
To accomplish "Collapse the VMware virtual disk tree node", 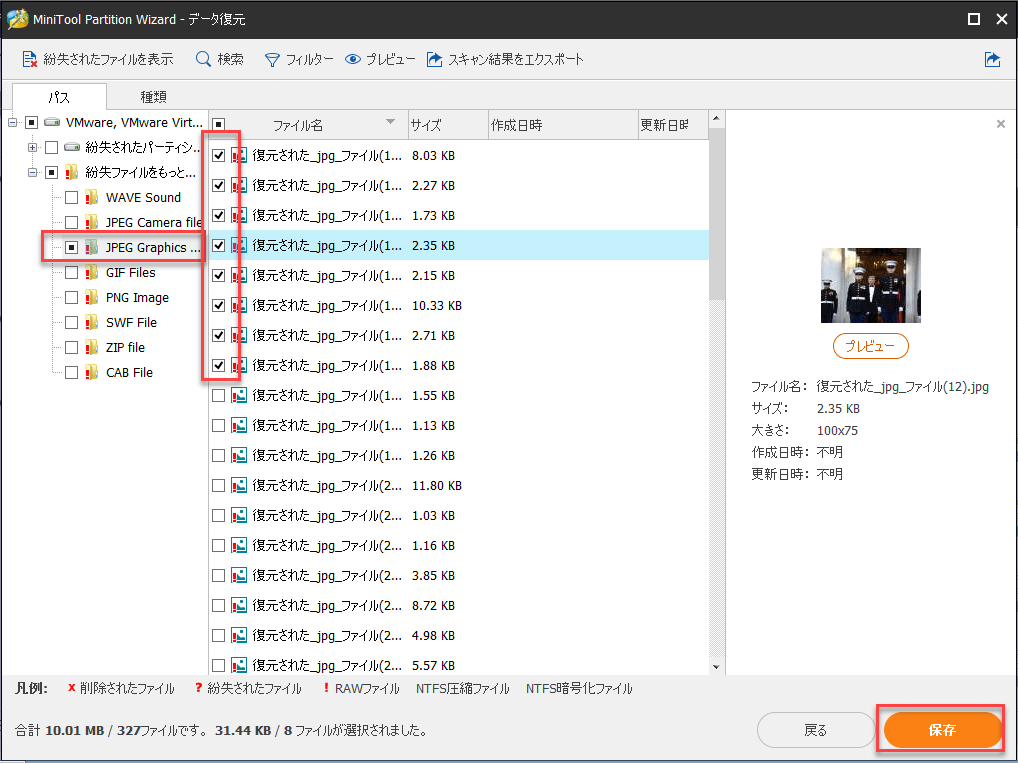I will 10,122.
